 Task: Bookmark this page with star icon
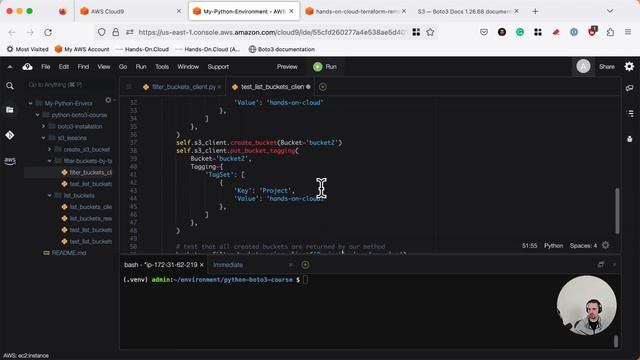click(x=430, y=32)
